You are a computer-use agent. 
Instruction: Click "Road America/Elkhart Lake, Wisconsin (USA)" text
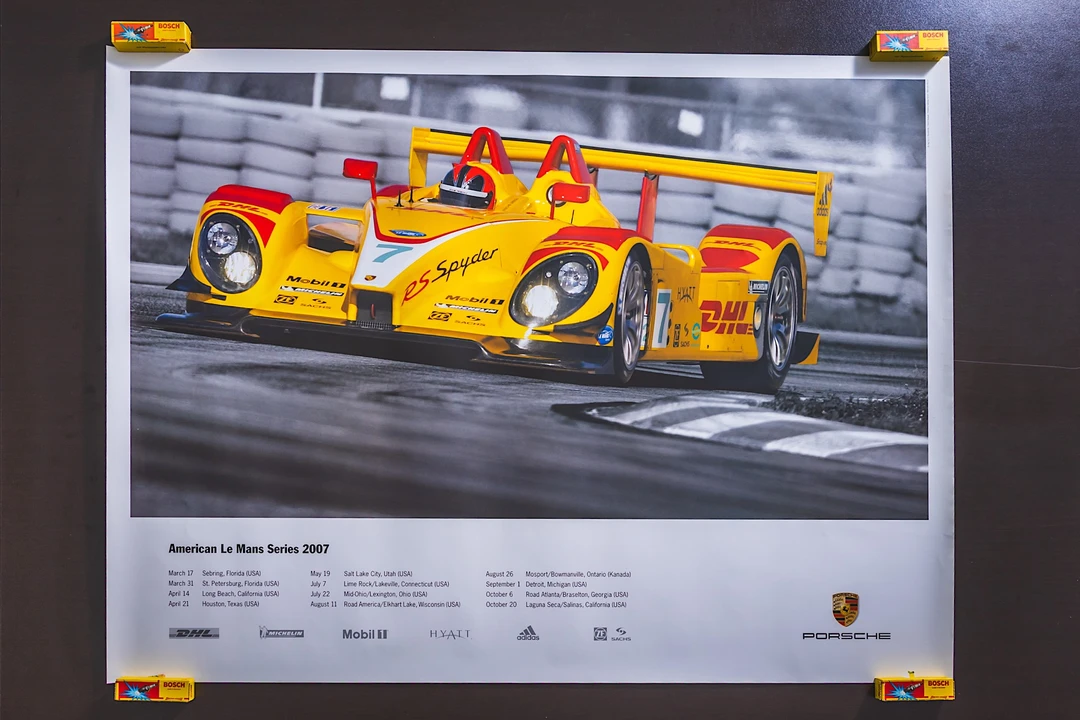pyautogui.click(x=402, y=604)
